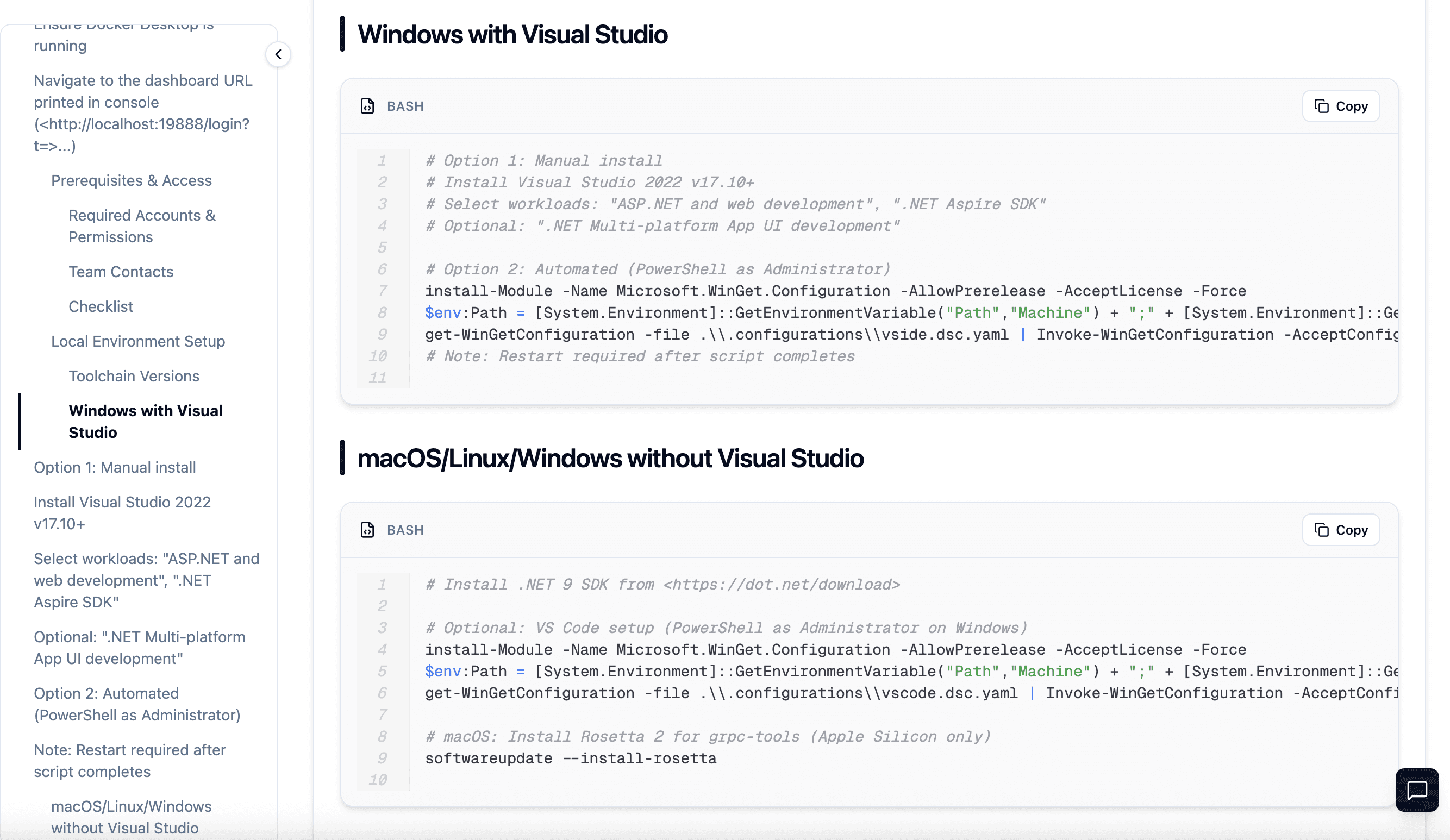Select 'Install Visual Studio 2022 v17.10+' entry
This screenshot has width=1450, height=840.
point(122,512)
